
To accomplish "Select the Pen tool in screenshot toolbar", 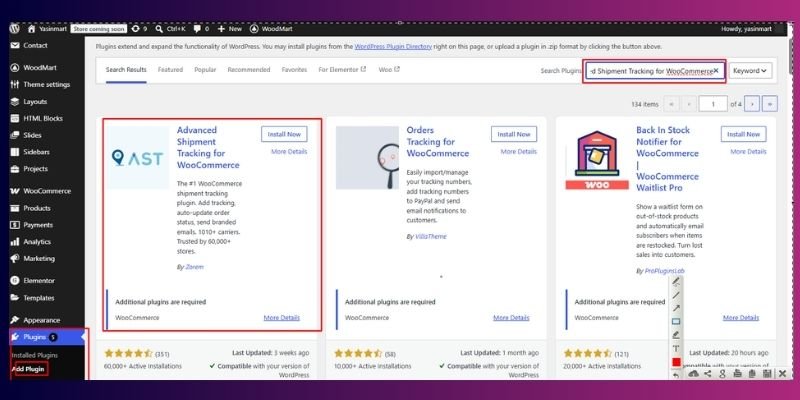I will tap(676, 281).
